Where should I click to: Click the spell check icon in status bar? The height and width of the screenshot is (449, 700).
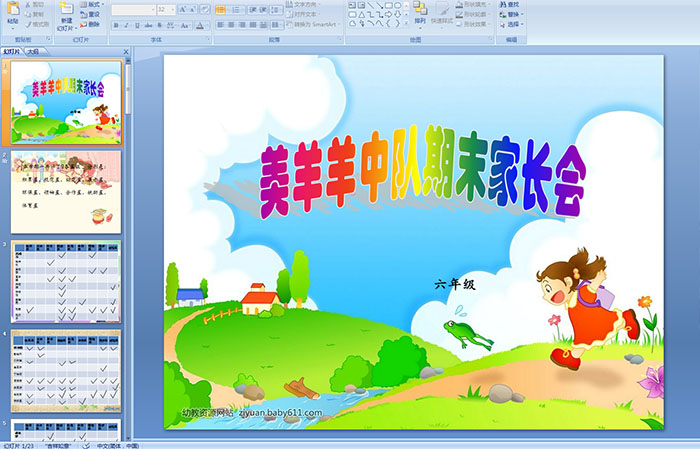pyautogui.click(x=87, y=446)
